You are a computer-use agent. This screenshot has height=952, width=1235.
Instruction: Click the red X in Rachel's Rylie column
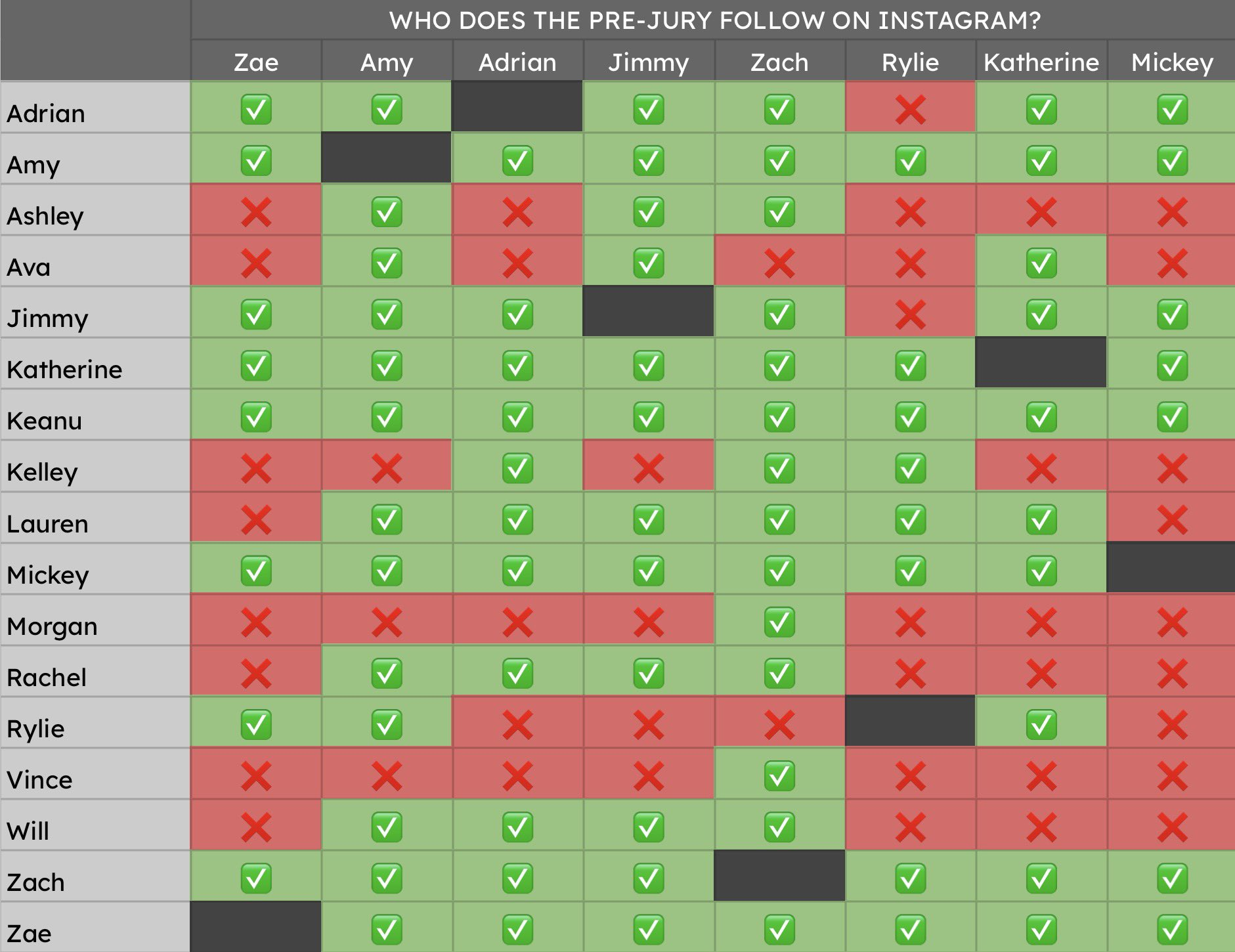point(910,673)
